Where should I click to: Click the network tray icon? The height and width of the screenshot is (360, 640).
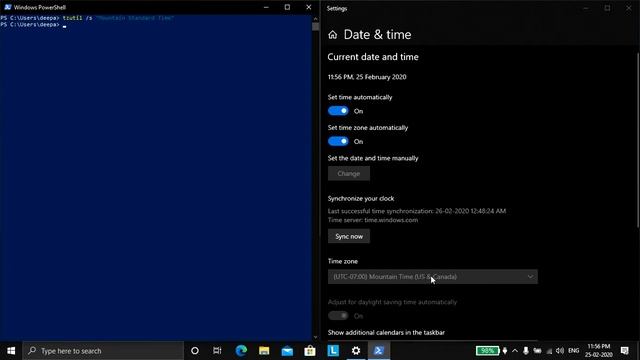coord(549,351)
